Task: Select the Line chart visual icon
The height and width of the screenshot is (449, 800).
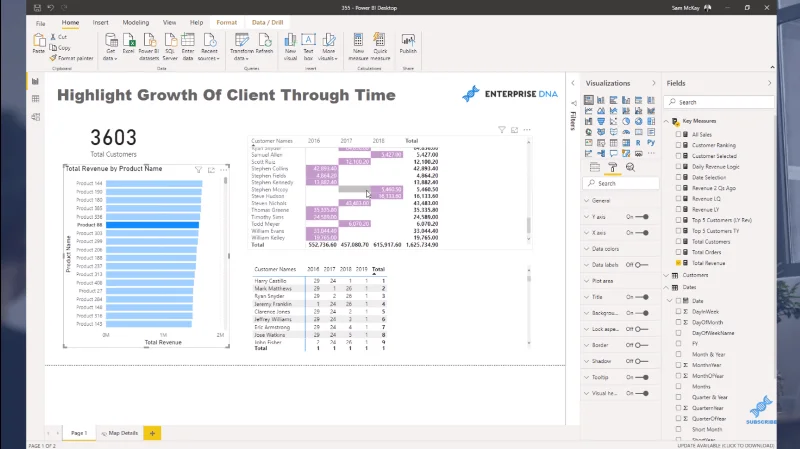Action: tap(589, 111)
